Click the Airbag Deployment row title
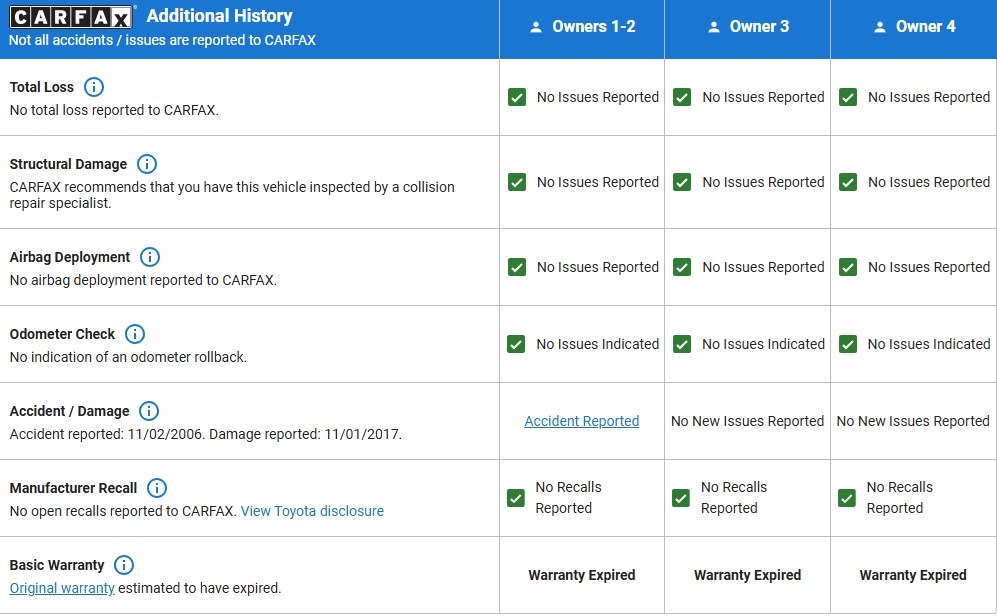Viewport: 997px width, 616px height. point(69,257)
